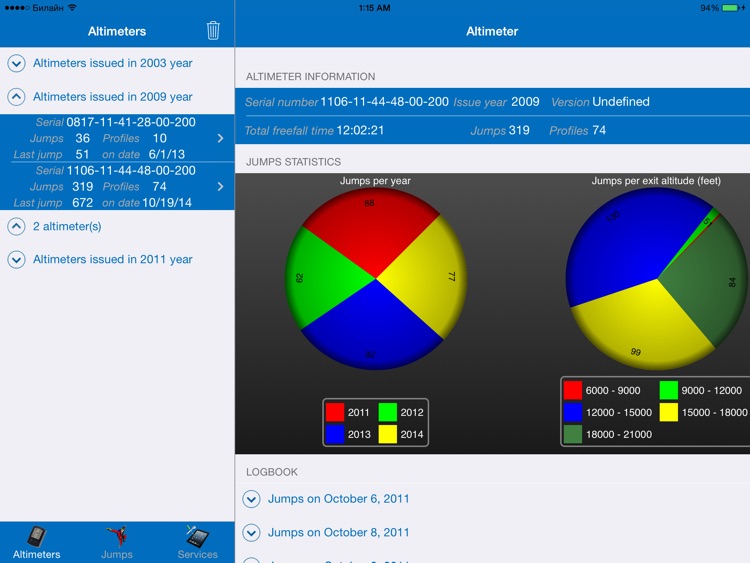Viewport: 750px width, 563px height.
Task: Click yellow 2014 legend swatch
Action: tap(387, 434)
